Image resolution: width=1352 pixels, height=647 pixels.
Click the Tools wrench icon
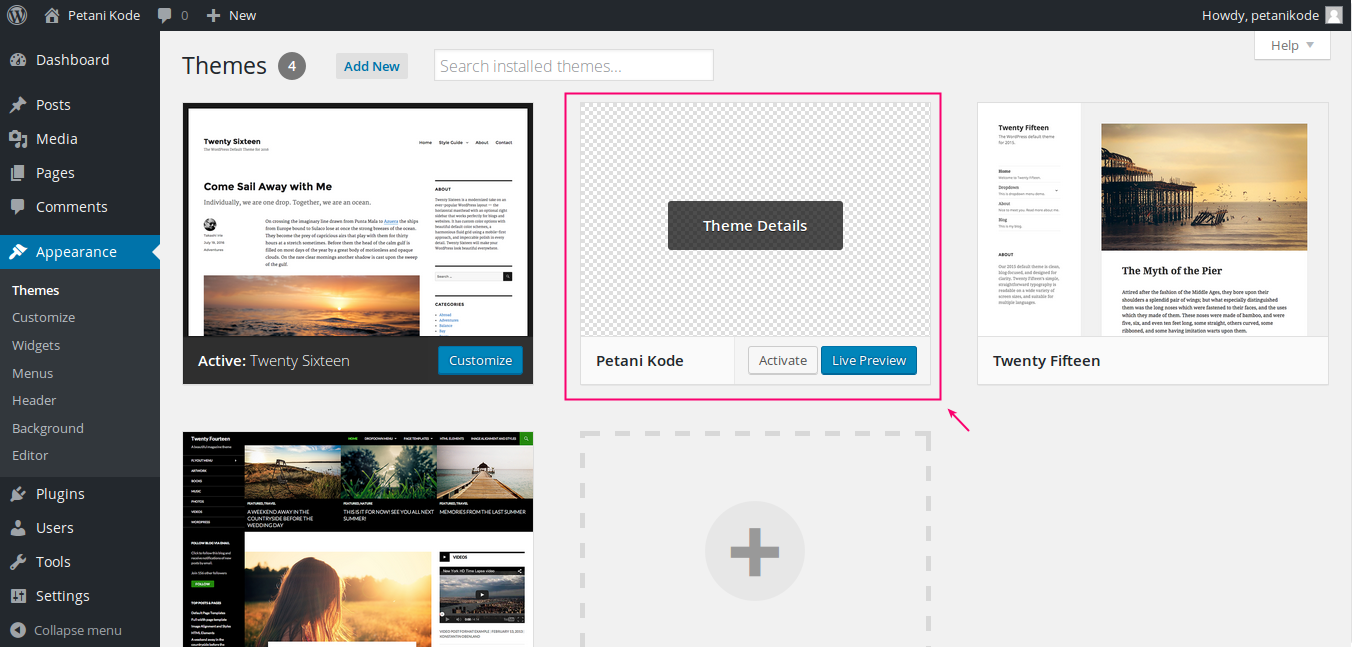[18, 562]
